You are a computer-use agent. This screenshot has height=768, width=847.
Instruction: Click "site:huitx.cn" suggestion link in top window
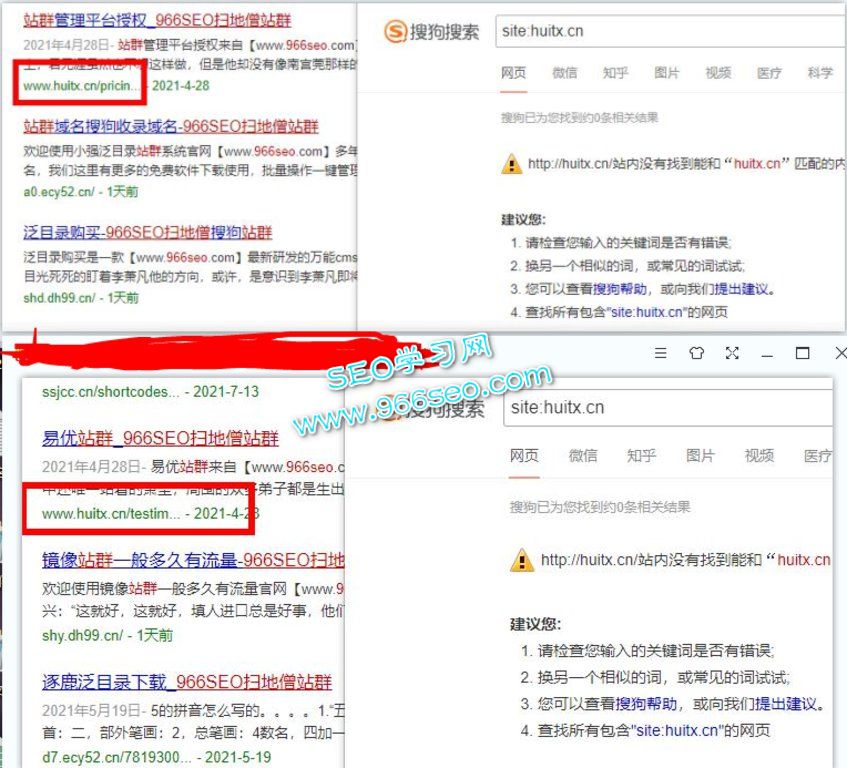(x=646, y=312)
